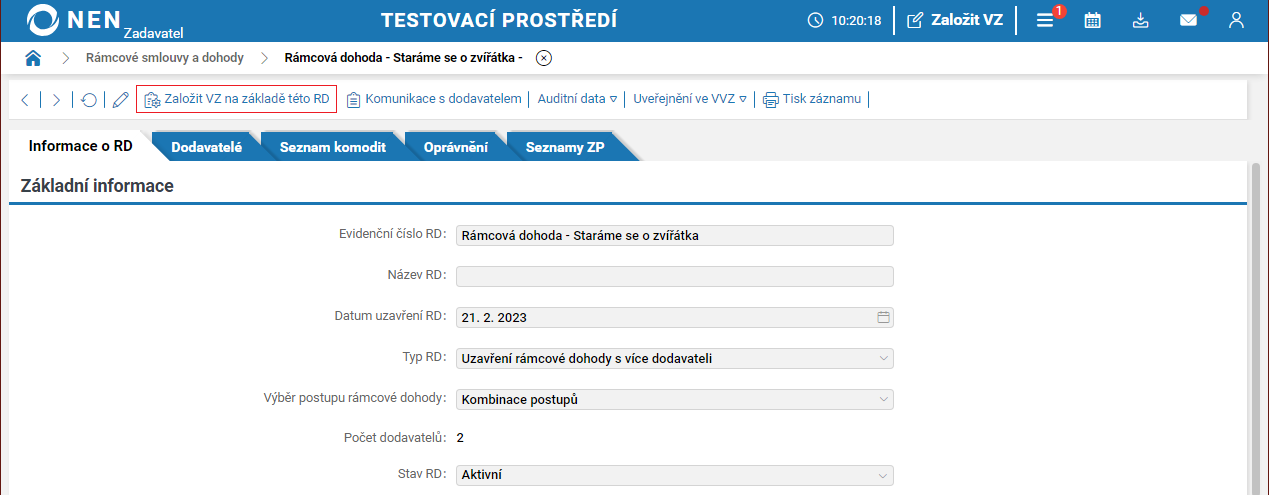Click the Název RD input field
The height and width of the screenshot is (495, 1269).
pyautogui.click(x=674, y=276)
